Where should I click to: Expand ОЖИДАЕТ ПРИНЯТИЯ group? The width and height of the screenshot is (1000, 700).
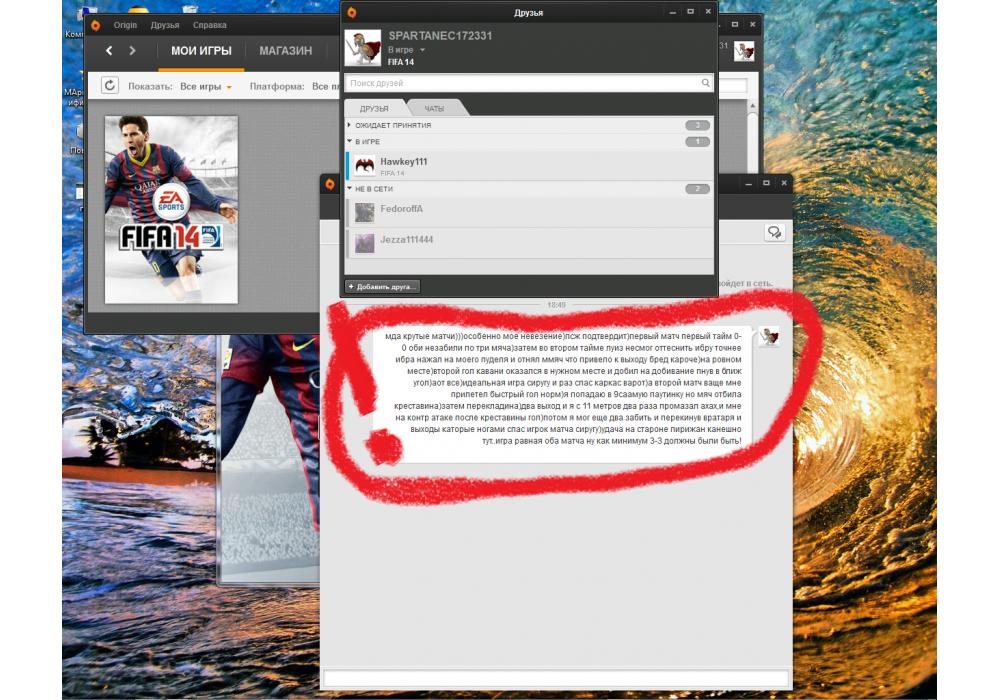pos(529,126)
